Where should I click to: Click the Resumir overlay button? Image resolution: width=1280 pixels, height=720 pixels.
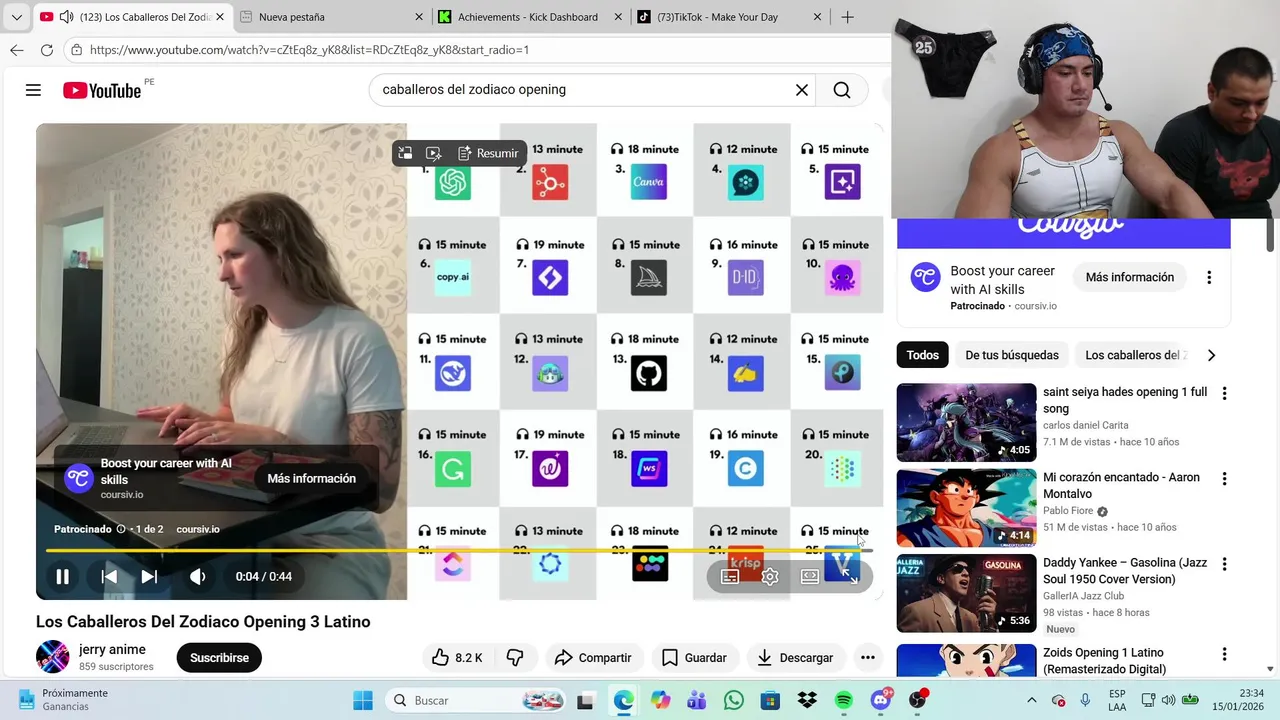[488, 153]
